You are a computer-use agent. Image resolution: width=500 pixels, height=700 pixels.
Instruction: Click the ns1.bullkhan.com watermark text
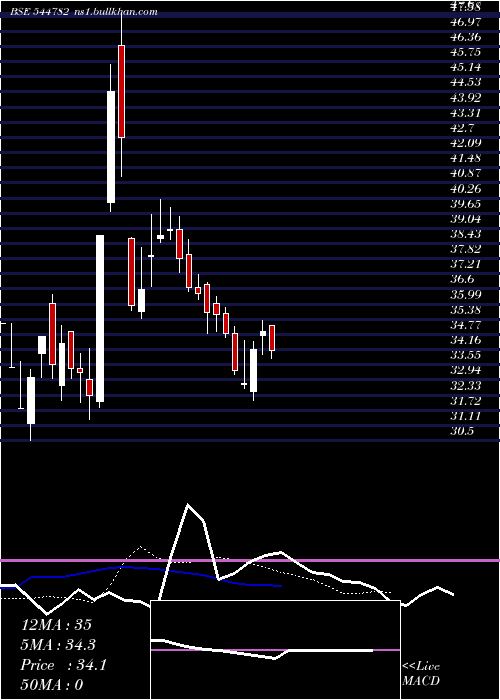click(115, 12)
